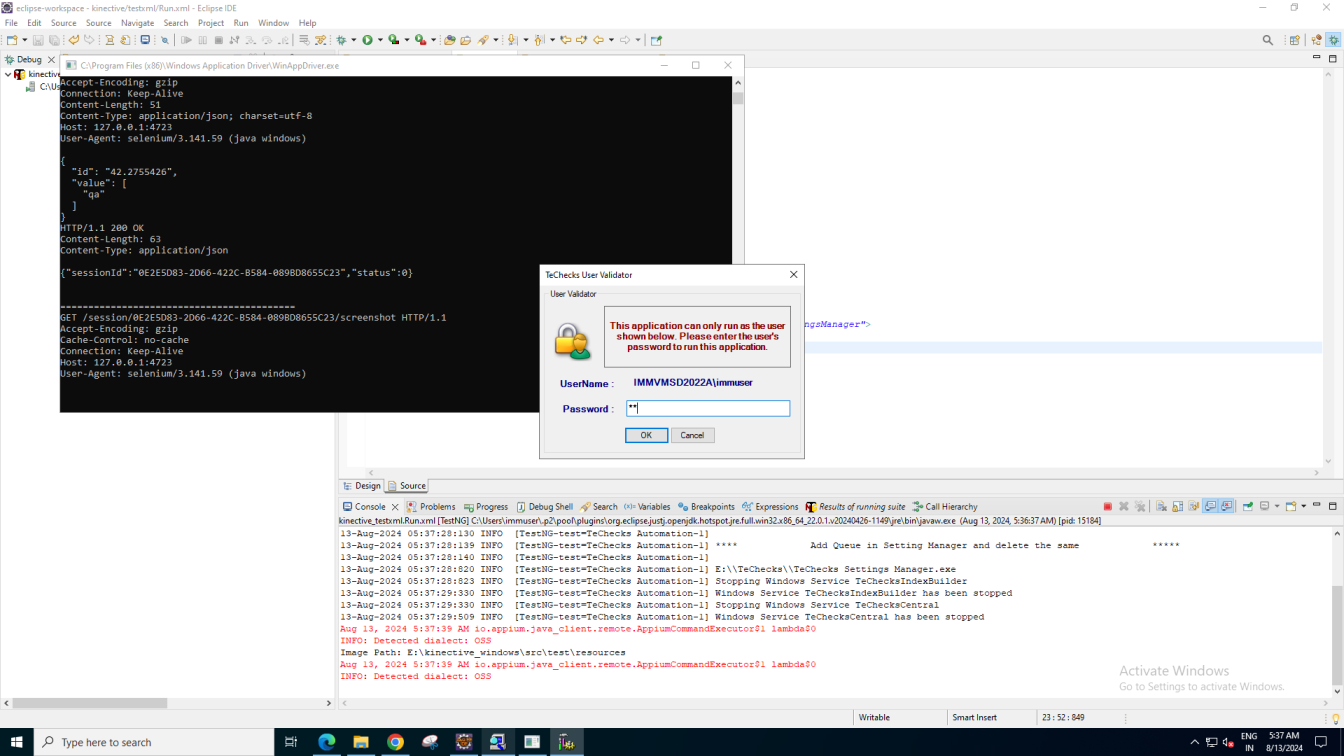Screen dimensions: 1344x756
Task: Click the Terminate square icon in main toolbar
Action: [x=218, y=40]
